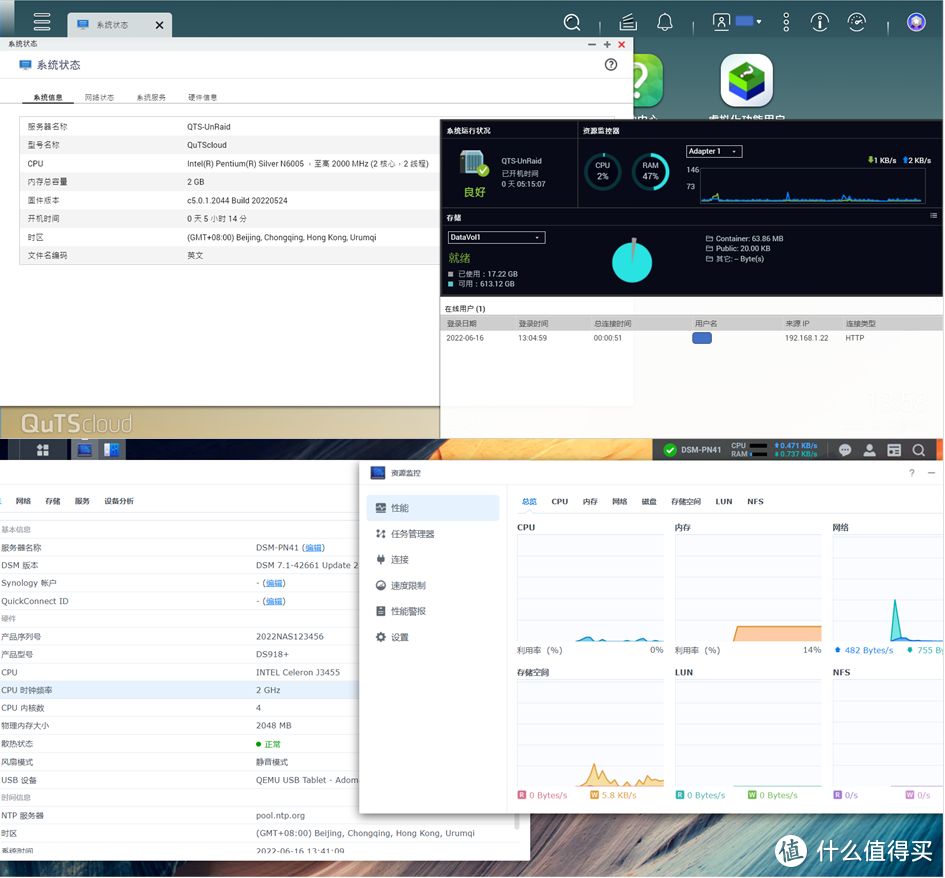Click 编辑 link for Synology 帐户
The image size is (945, 878).
pyautogui.click(x=274, y=583)
